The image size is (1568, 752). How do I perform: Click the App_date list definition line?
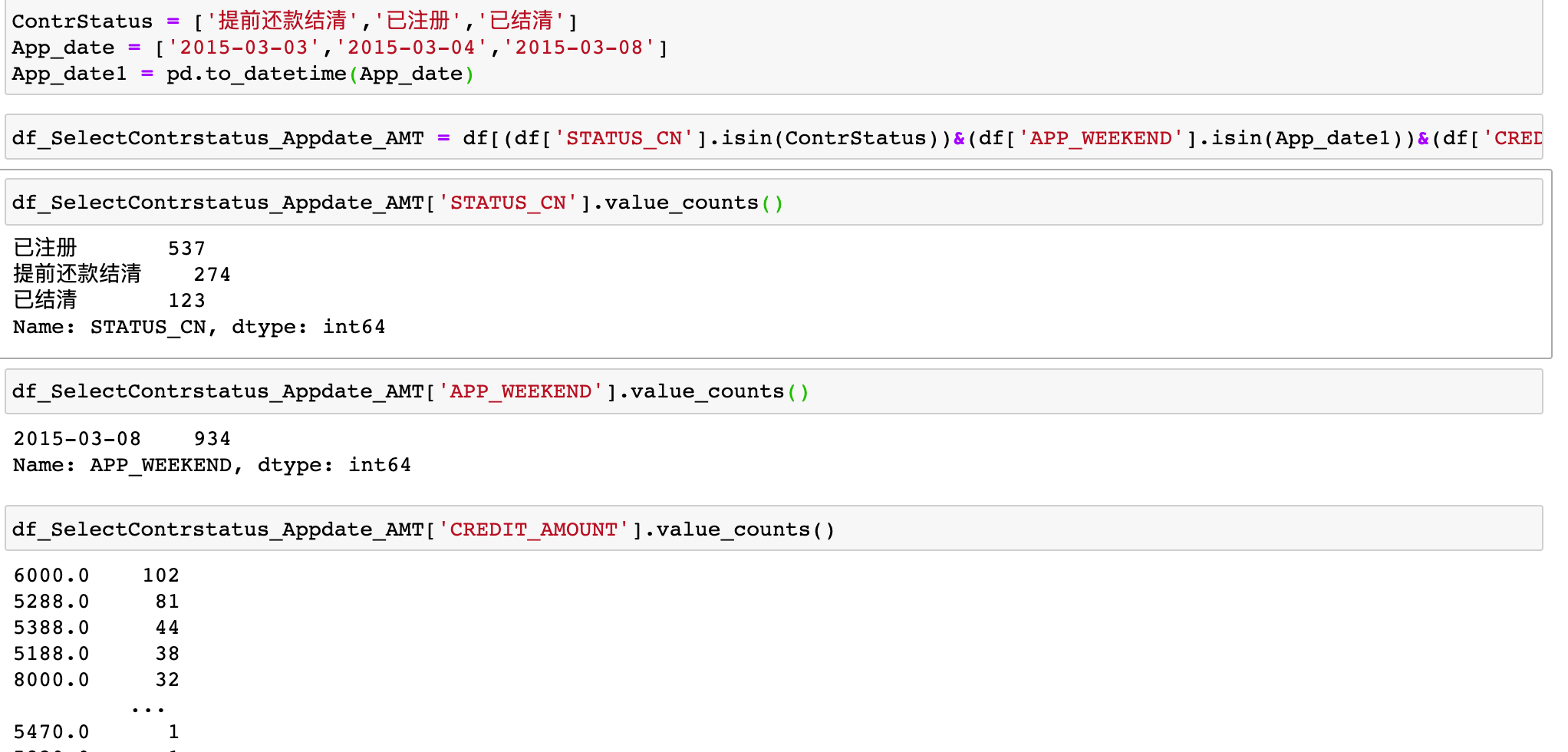[x=340, y=48]
